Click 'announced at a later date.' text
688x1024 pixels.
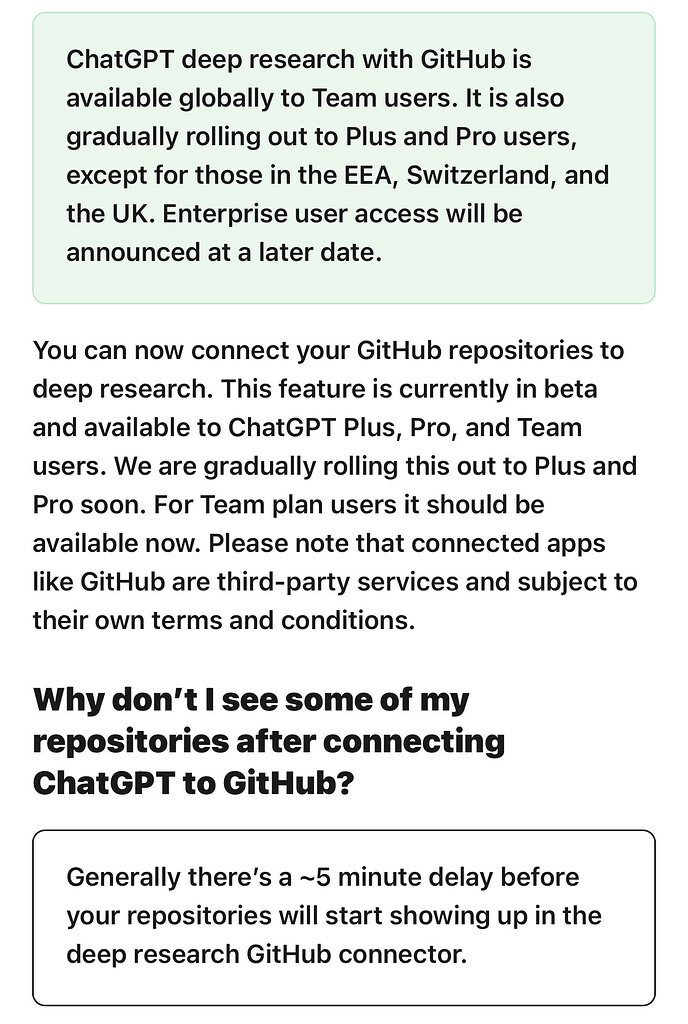coord(224,252)
